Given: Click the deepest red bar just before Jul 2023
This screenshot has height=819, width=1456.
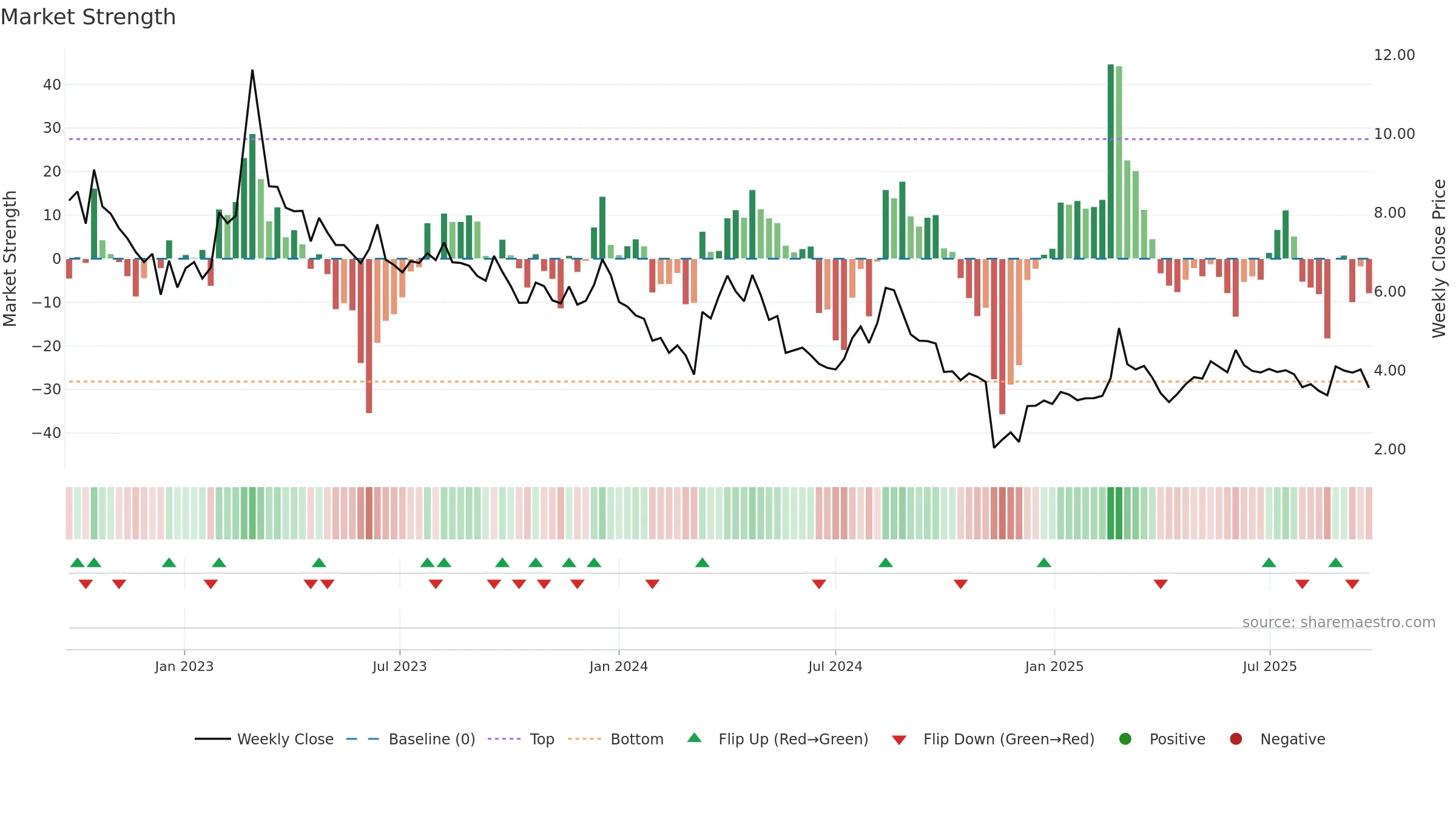Looking at the screenshot, I should [x=369, y=336].
